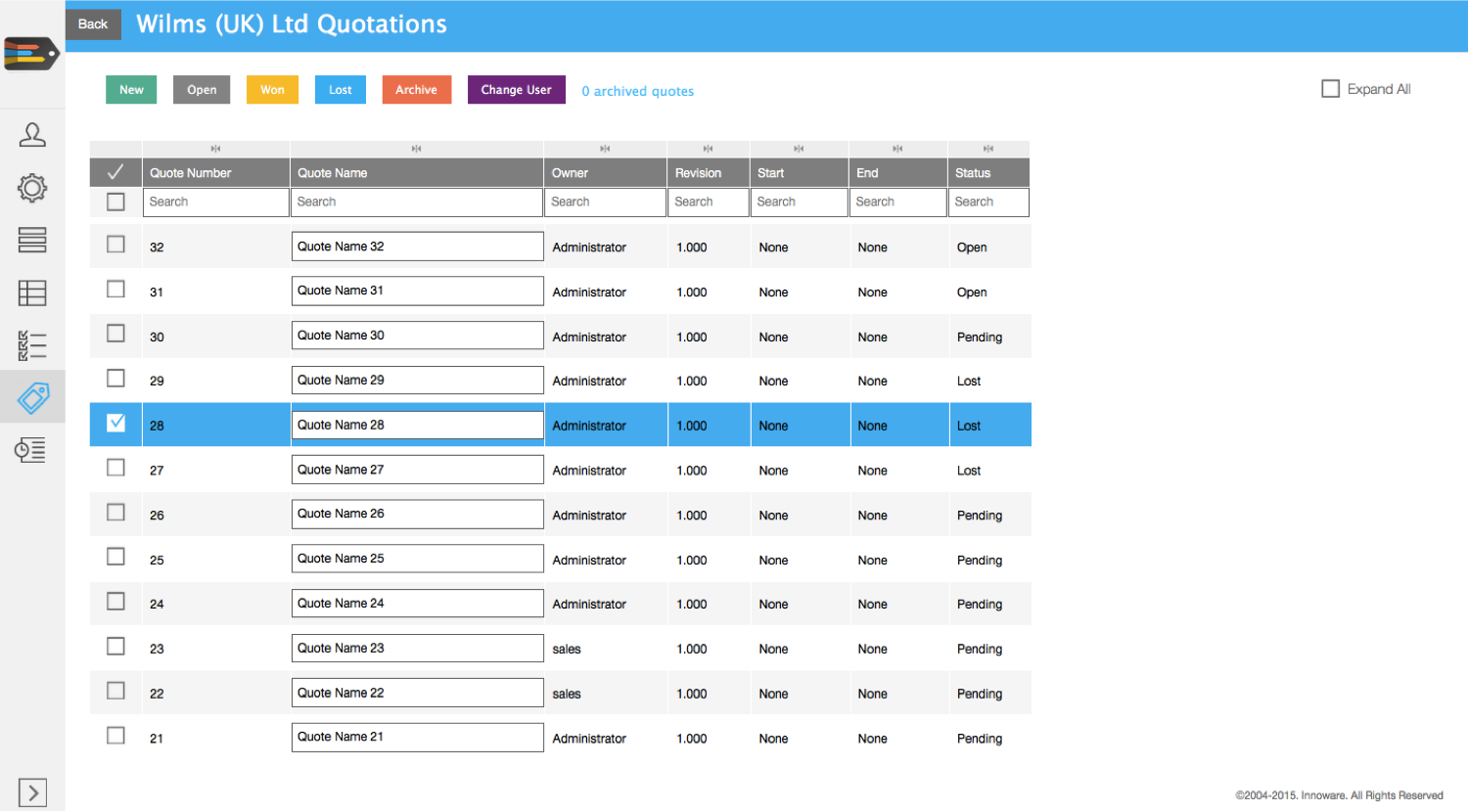Uncheck the checkbox for quote 28
This screenshot has width=1468, height=812.
pos(115,423)
